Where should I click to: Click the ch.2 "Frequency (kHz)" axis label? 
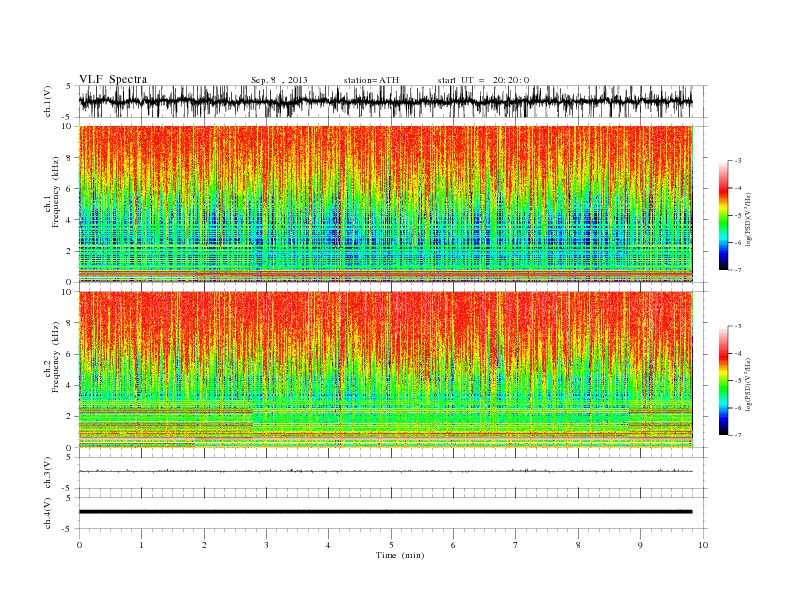coord(55,356)
